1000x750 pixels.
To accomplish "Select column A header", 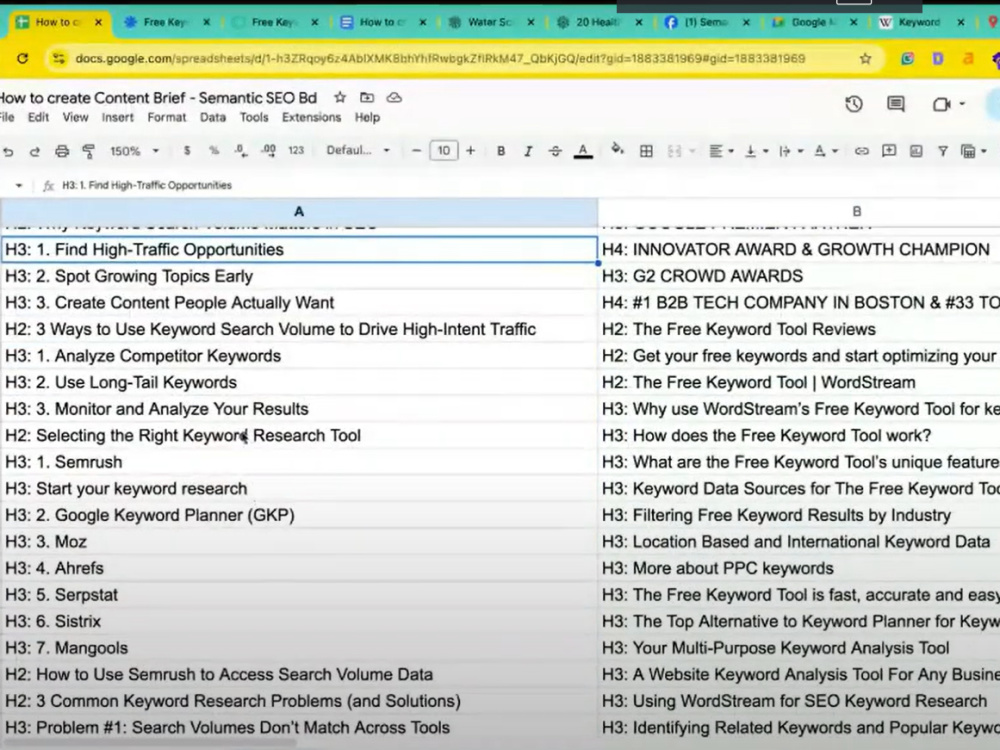I will click(299, 212).
